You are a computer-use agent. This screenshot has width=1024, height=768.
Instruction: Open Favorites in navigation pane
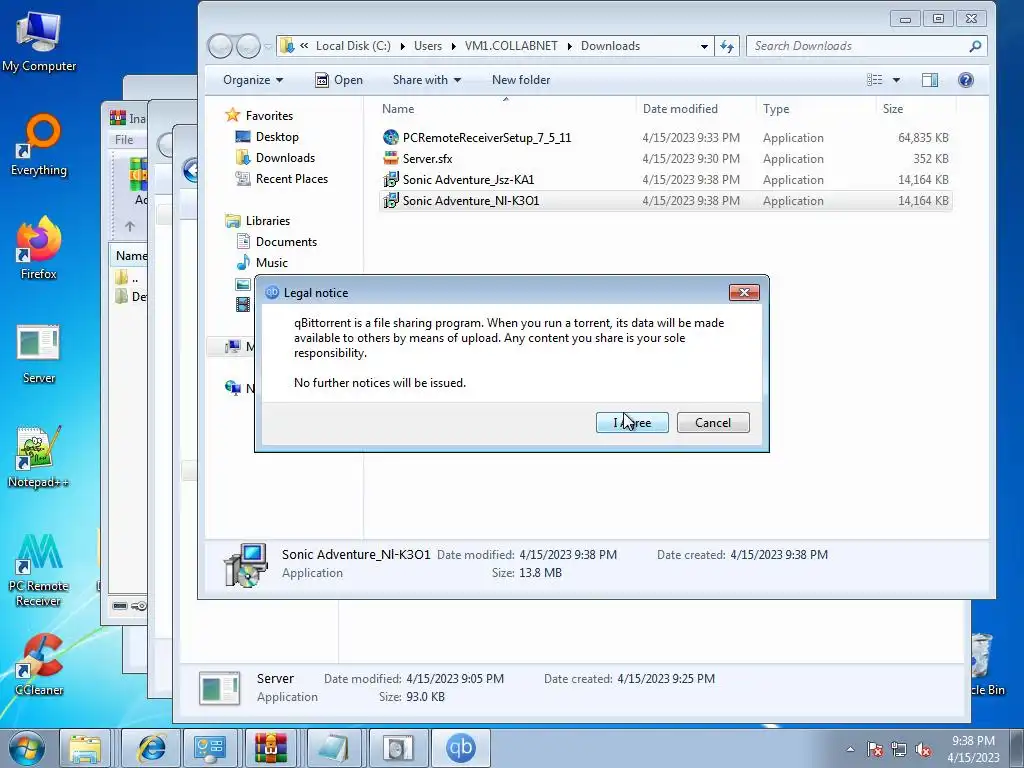269,116
